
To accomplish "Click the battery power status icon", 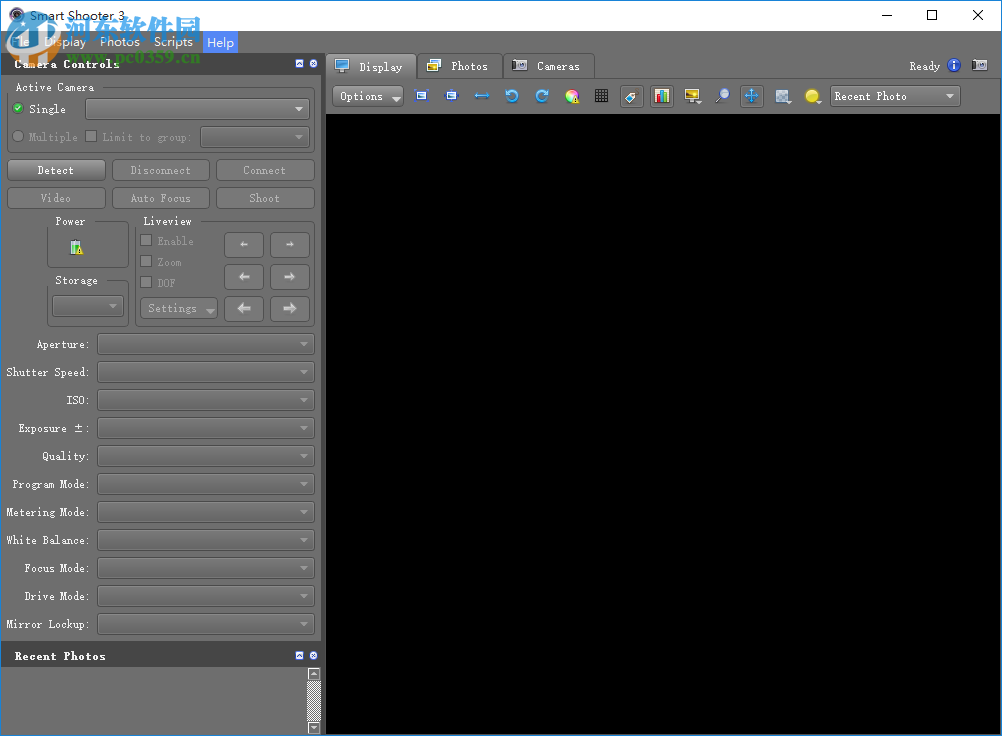I will (x=77, y=247).
